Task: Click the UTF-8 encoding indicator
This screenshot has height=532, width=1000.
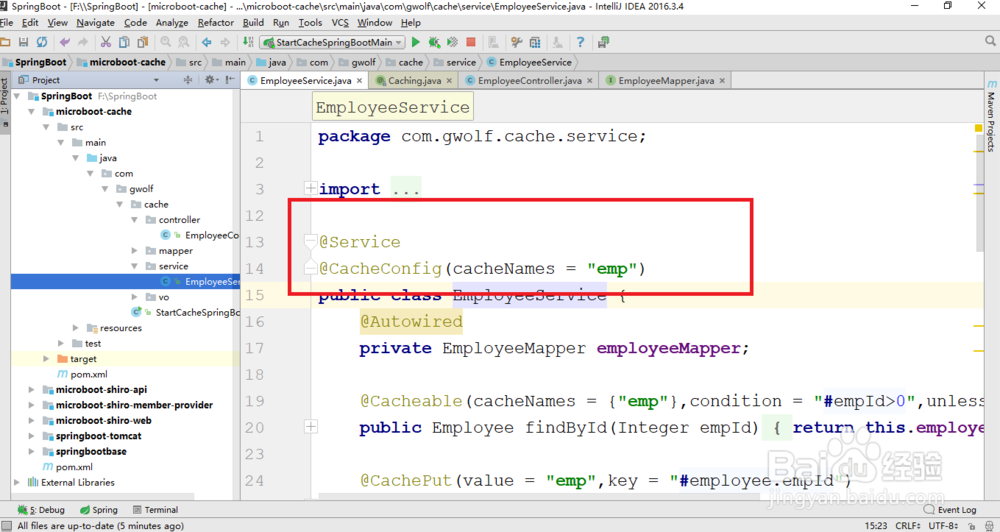Action: tap(943, 526)
